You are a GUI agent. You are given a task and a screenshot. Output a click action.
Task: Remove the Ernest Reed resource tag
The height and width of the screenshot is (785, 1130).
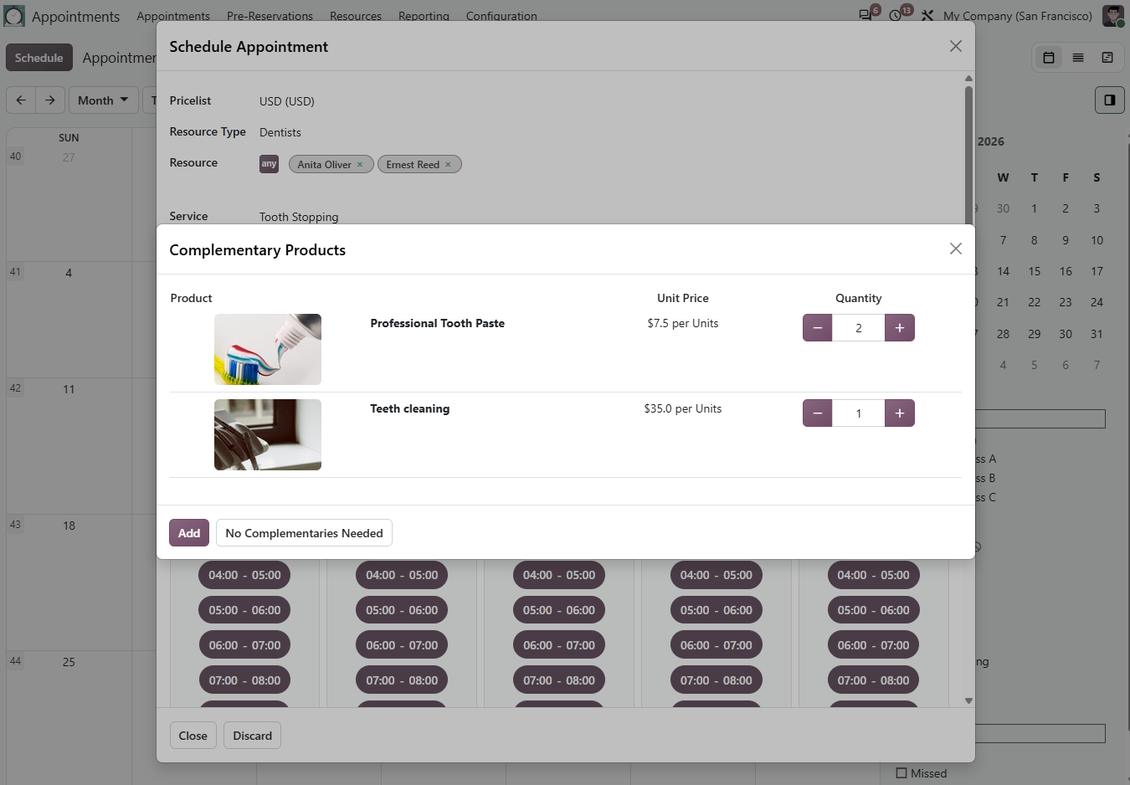coord(448,164)
